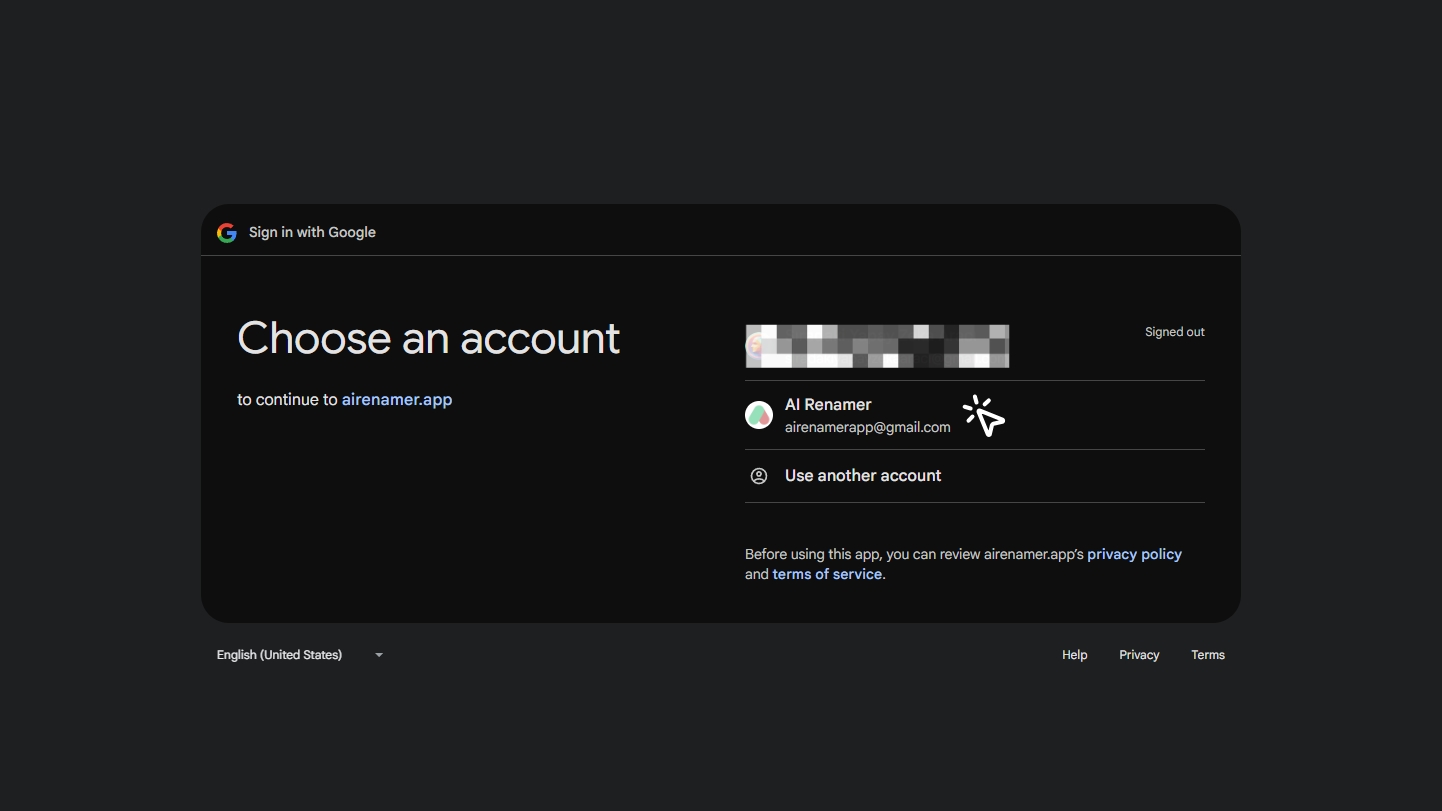The image size is (1442, 811).
Task: Review the privacy policy link
Action: pyautogui.click(x=1134, y=553)
